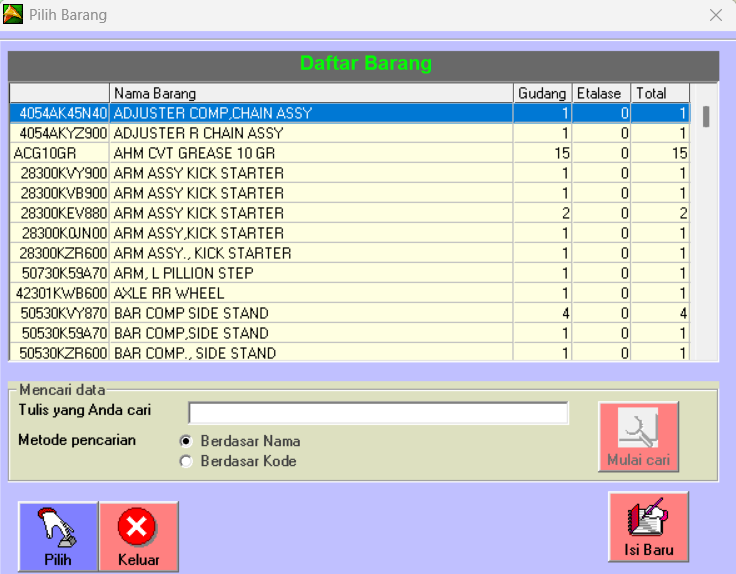The width and height of the screenshot is (736, 574).
Task: Click the app icon in title bar
Action: click(13, 15)
